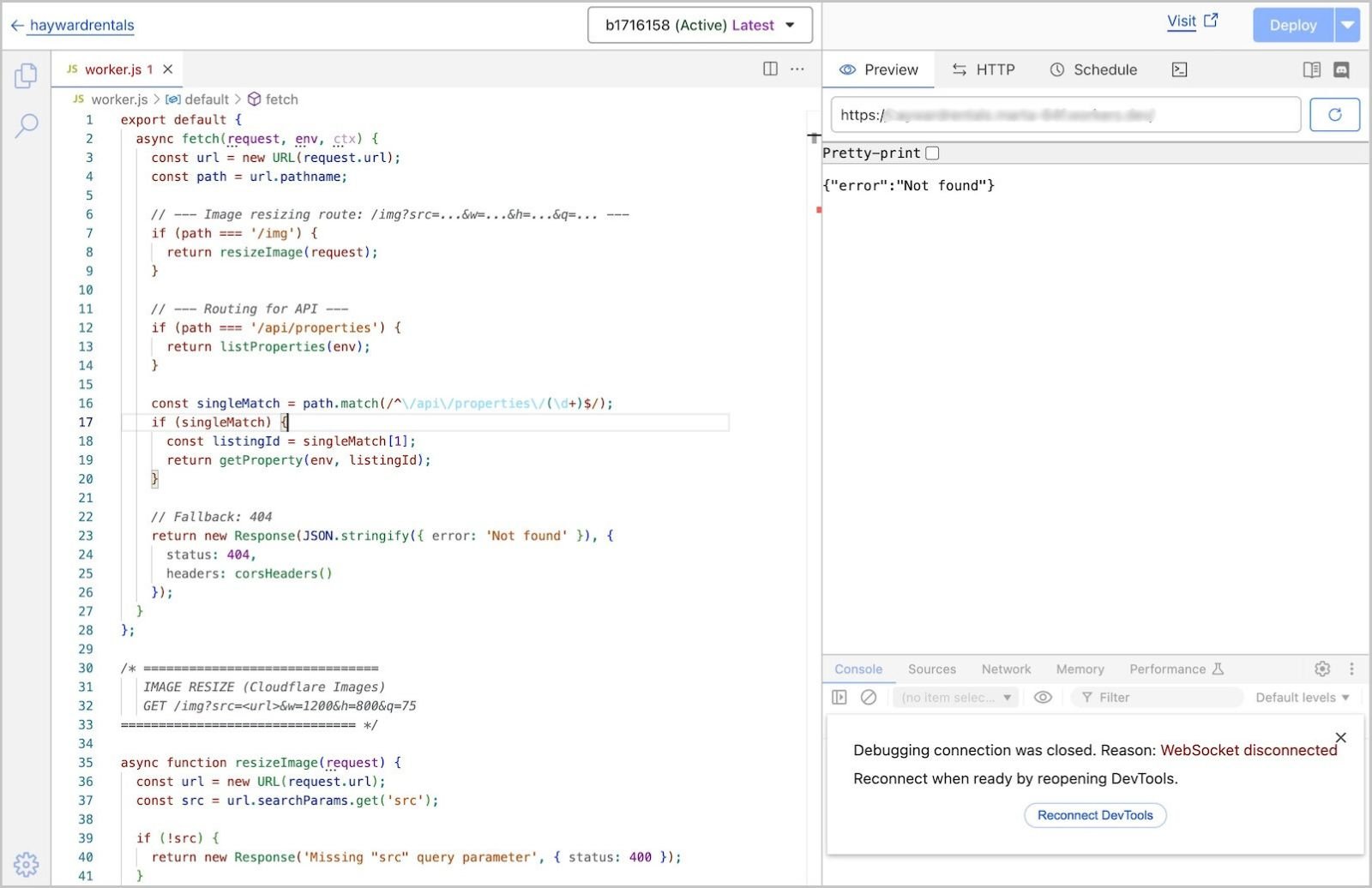Open the file explorer icon in sidebar
1372x888 pixels.
pyautogui.click(x=26, y=75)
